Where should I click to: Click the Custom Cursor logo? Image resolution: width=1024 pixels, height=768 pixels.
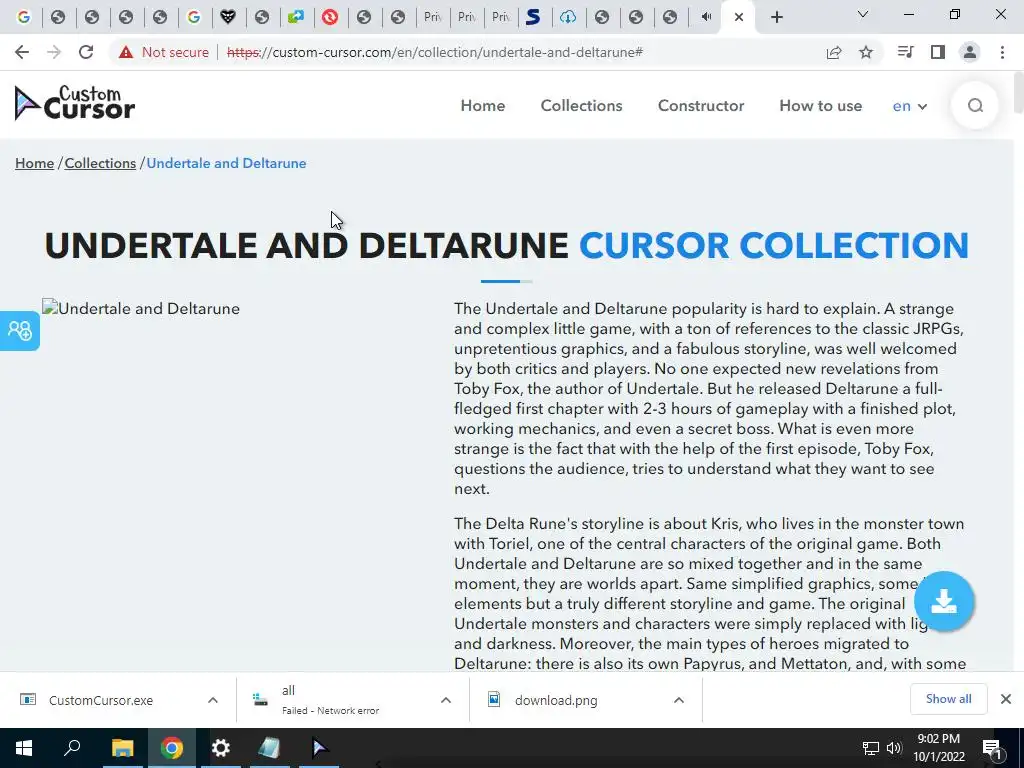[x=74, y=103]
